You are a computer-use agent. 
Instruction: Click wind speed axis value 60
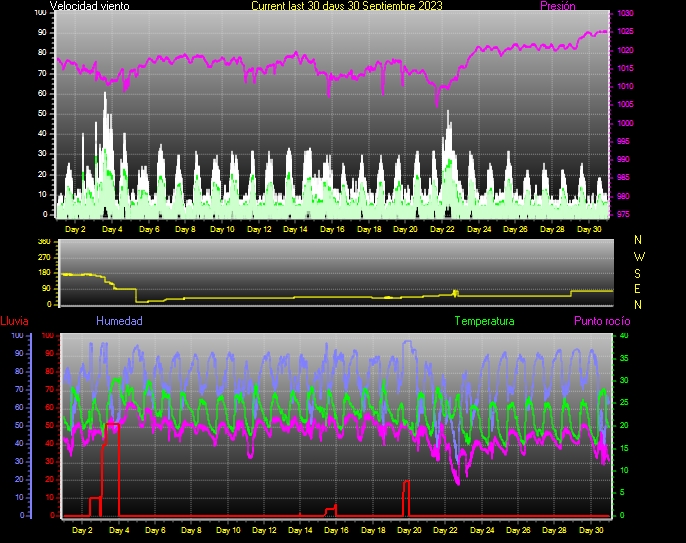click(42, 94)
